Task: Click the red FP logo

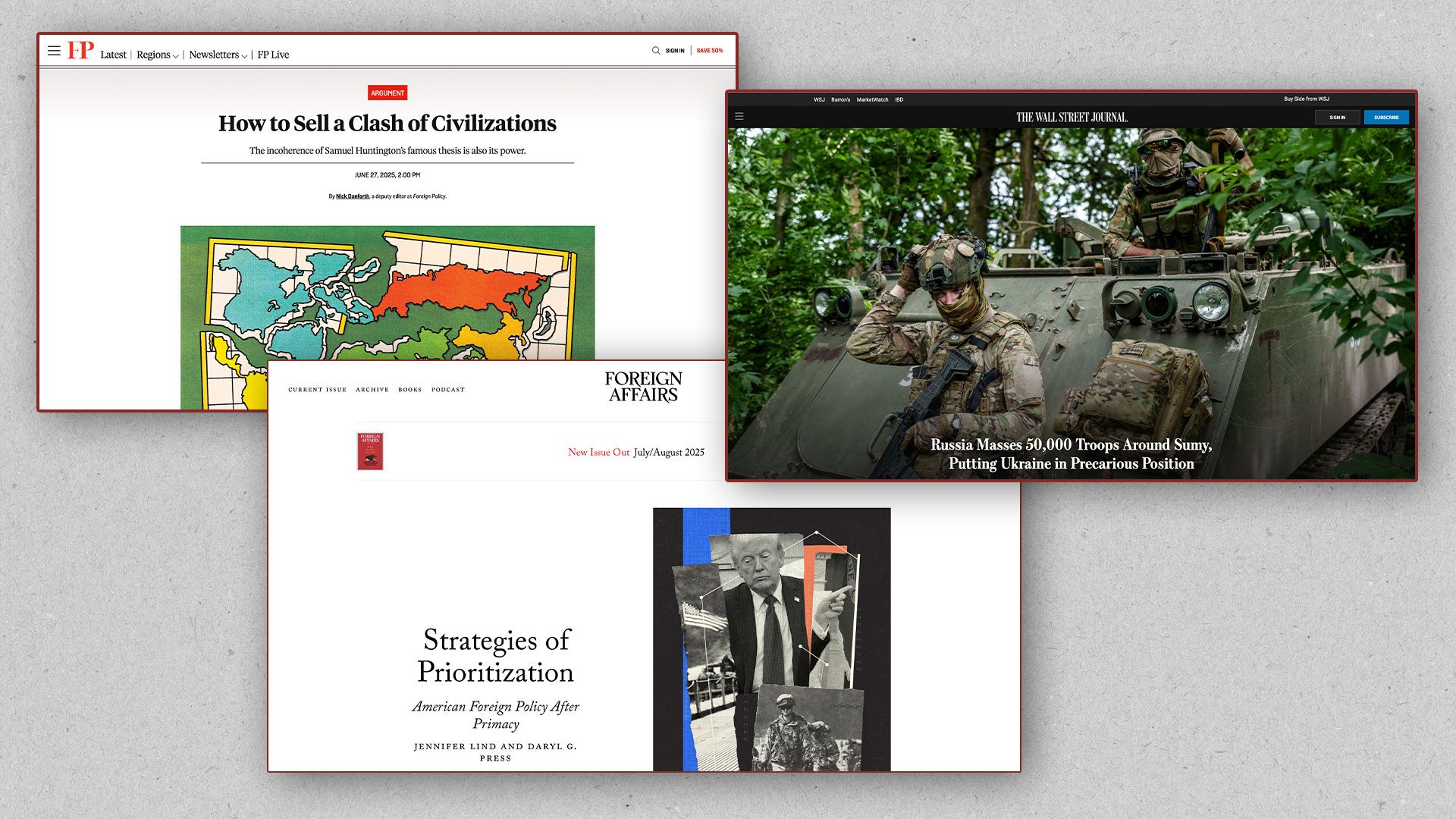Action: click(80, 51)
